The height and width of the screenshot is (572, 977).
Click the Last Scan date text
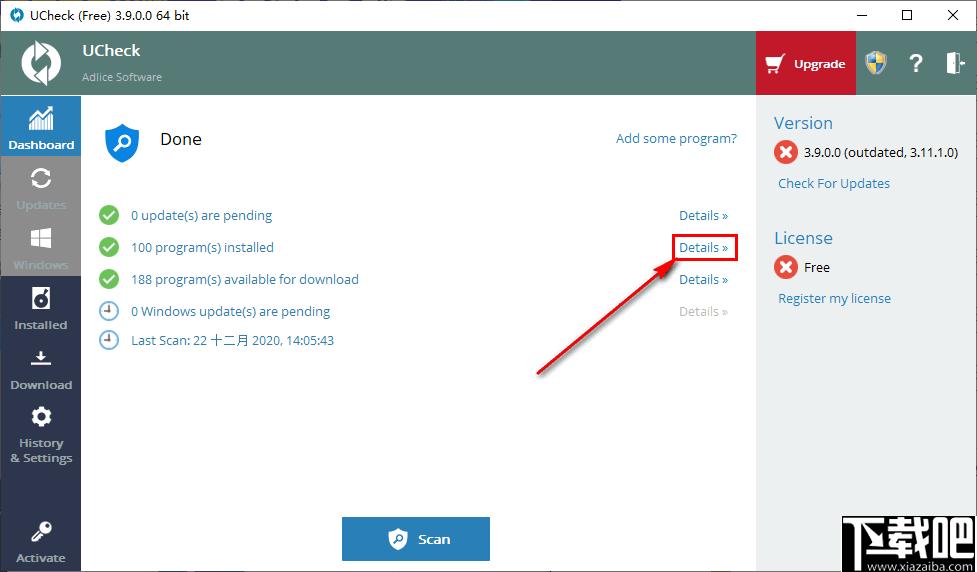click(232, 340)
